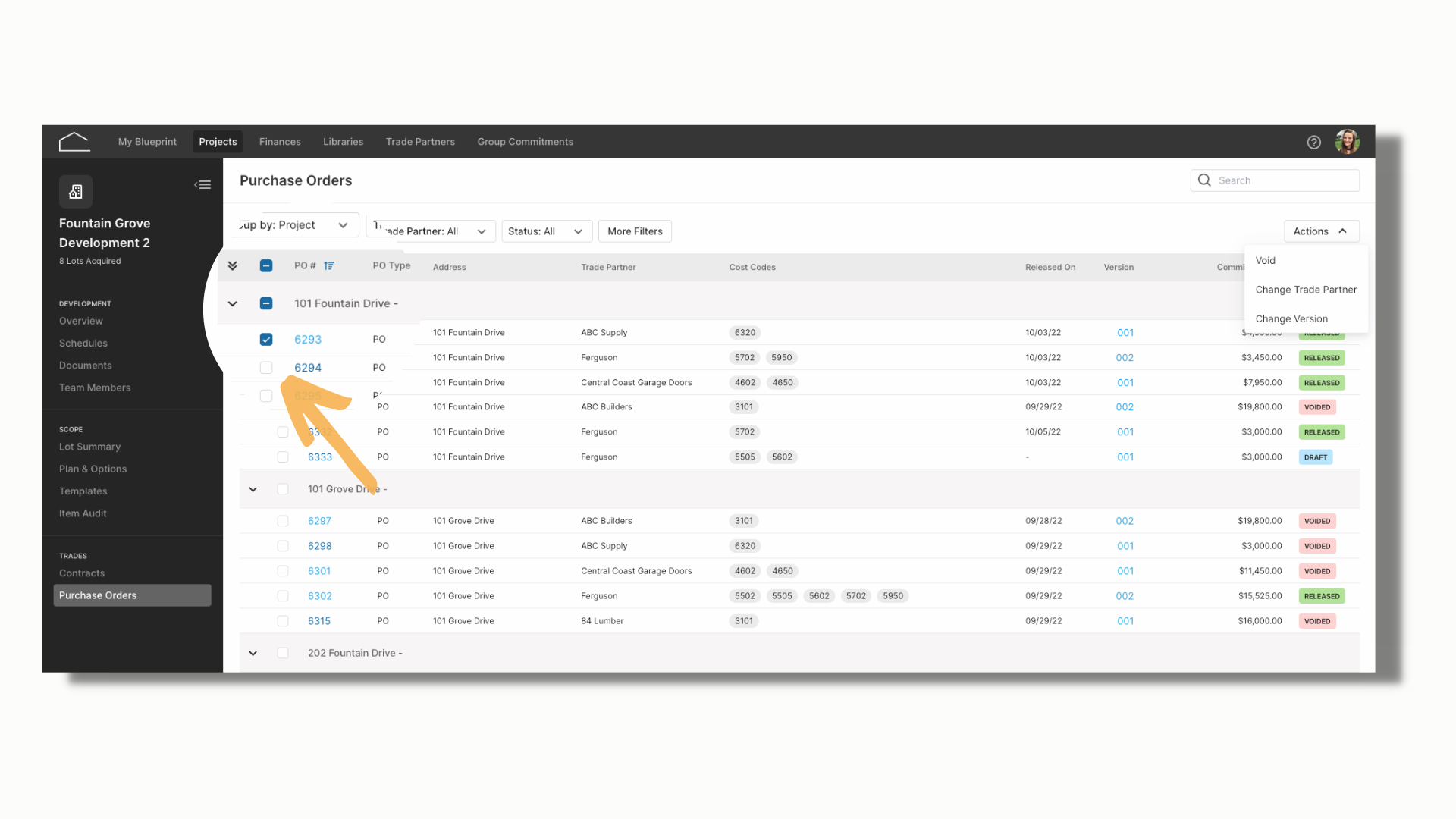
Task: Click the development building icon
Action: [76, 192]
